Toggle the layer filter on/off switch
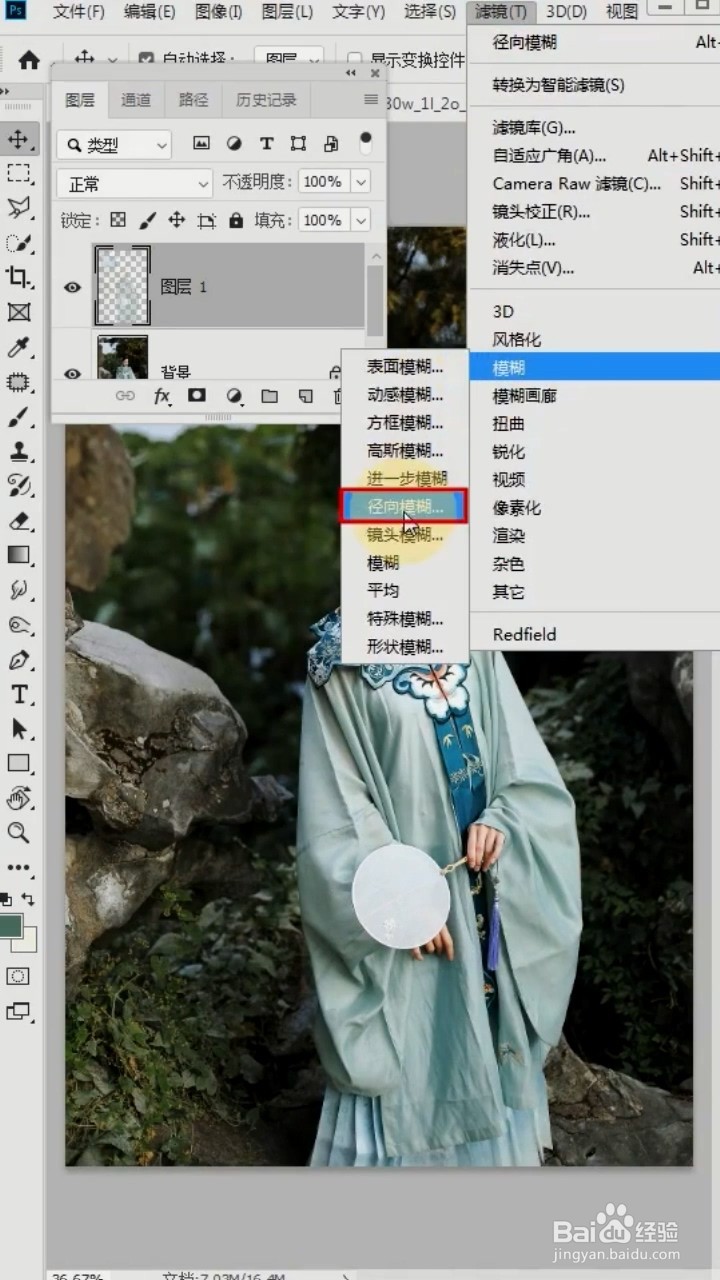The image size is (720, 1280). [x=365, y=143]
